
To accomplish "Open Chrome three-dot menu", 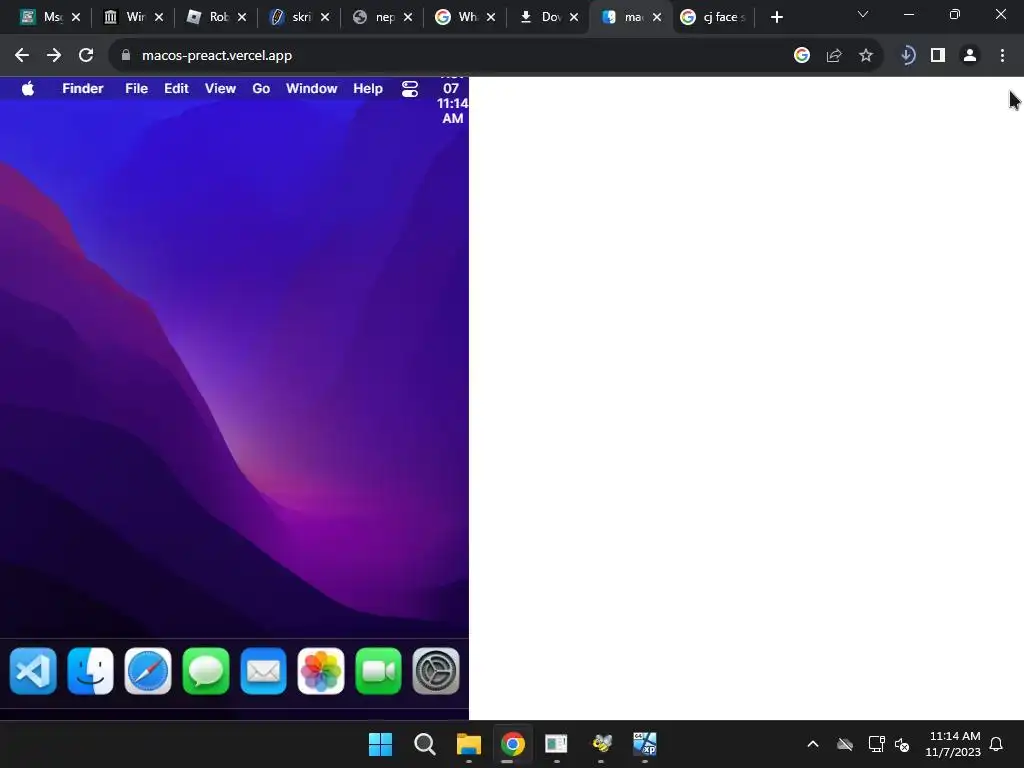I will coord(1002,56).
